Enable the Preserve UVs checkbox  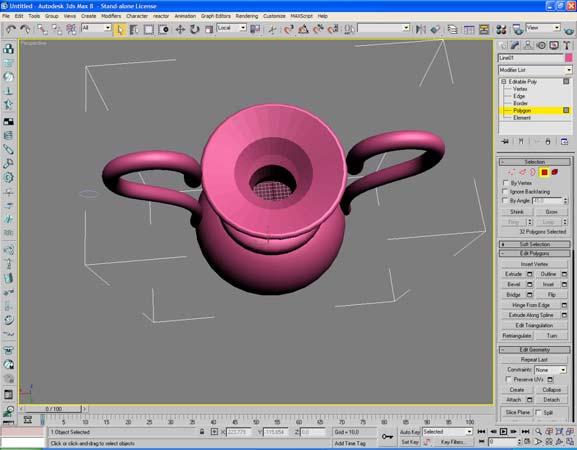pyautogui.click(x=509, y=379)
